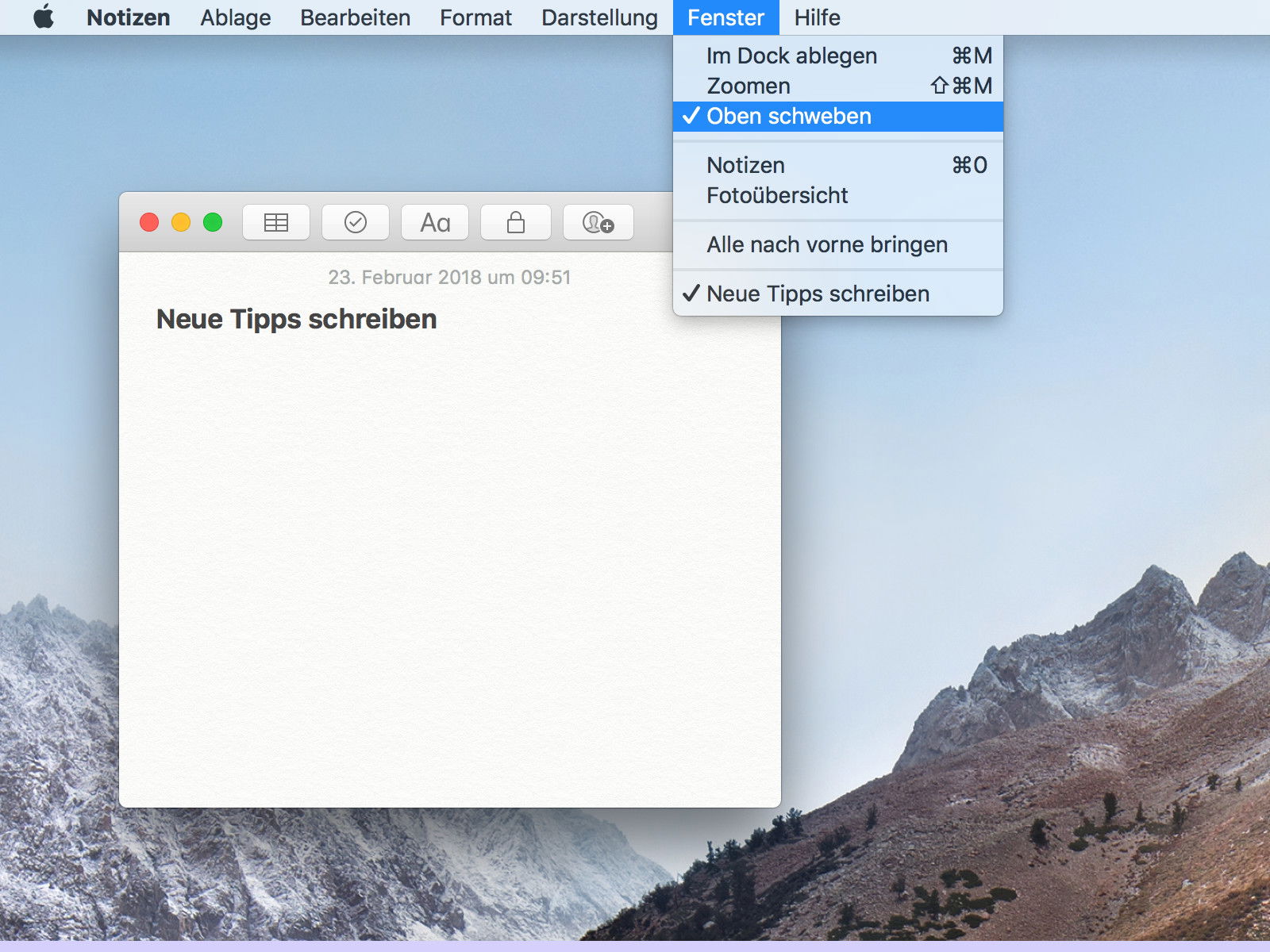Select 'Notizen' window entry in menu
The height and width of the screenshot is (952, 1270).
tap(838, 166)
